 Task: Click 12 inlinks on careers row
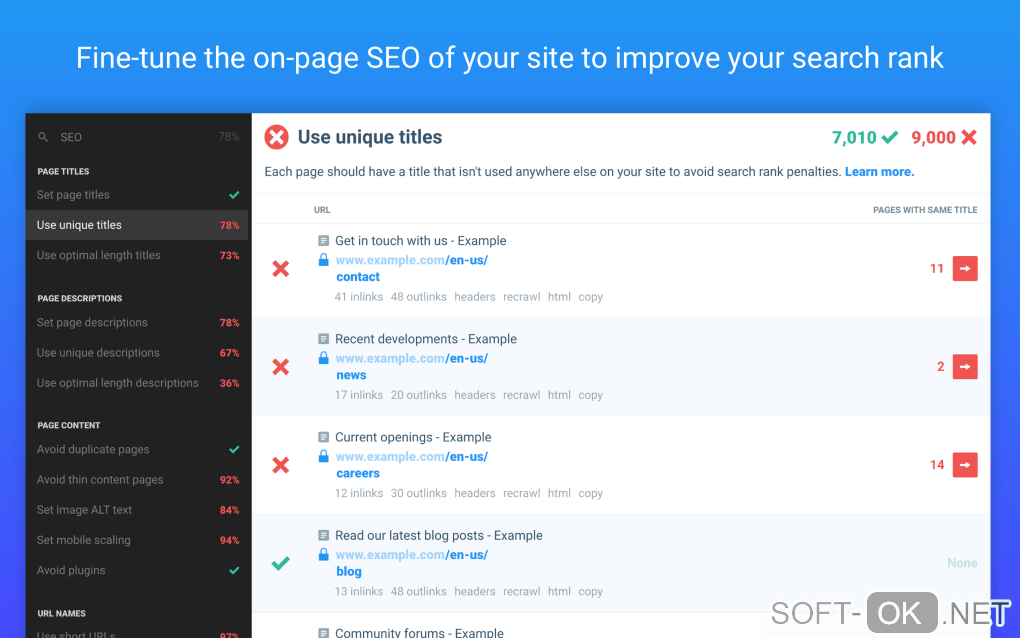pos(358,493)
